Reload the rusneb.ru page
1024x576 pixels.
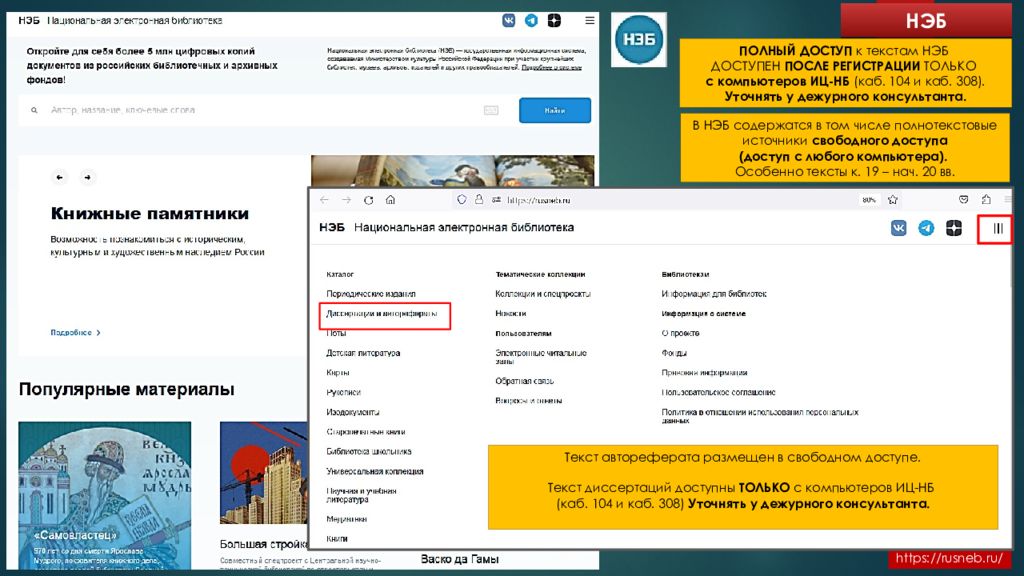pos(368,200)
